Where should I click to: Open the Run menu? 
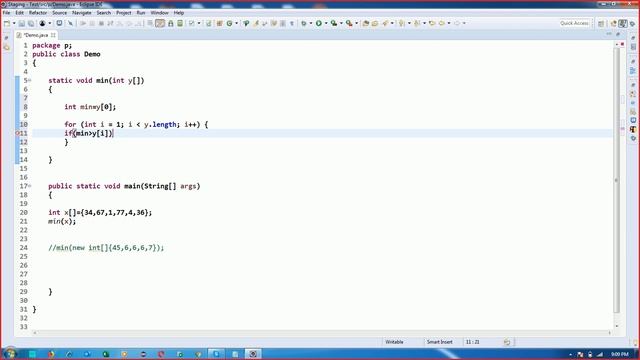click(x=141, y=13)
